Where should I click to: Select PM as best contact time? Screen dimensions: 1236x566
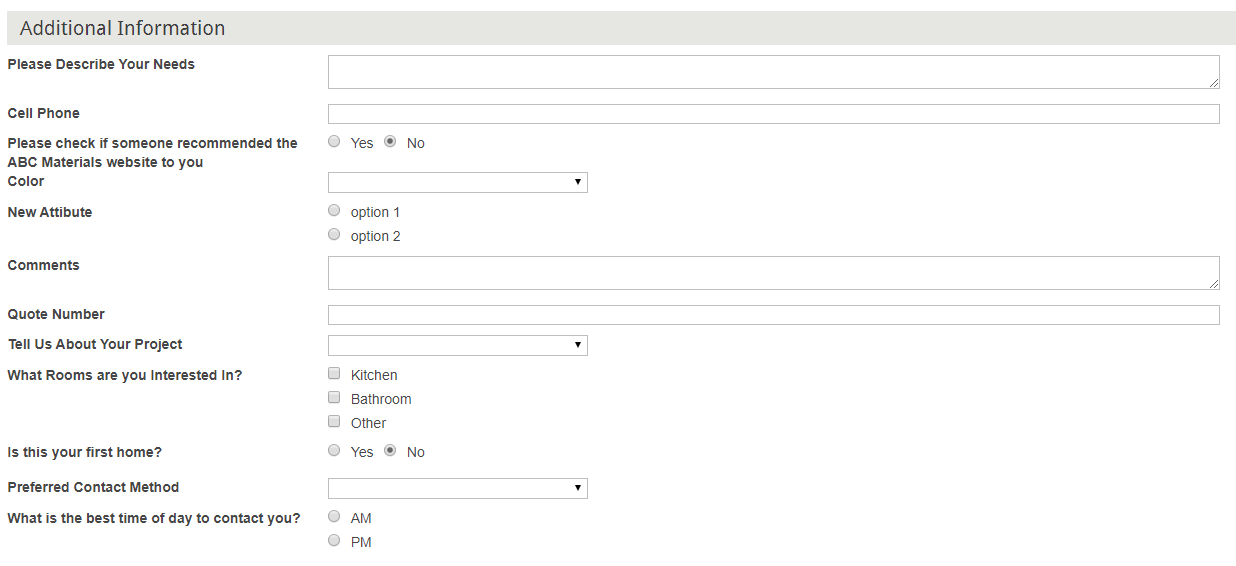pyautogui.click(x=334, y=541)
